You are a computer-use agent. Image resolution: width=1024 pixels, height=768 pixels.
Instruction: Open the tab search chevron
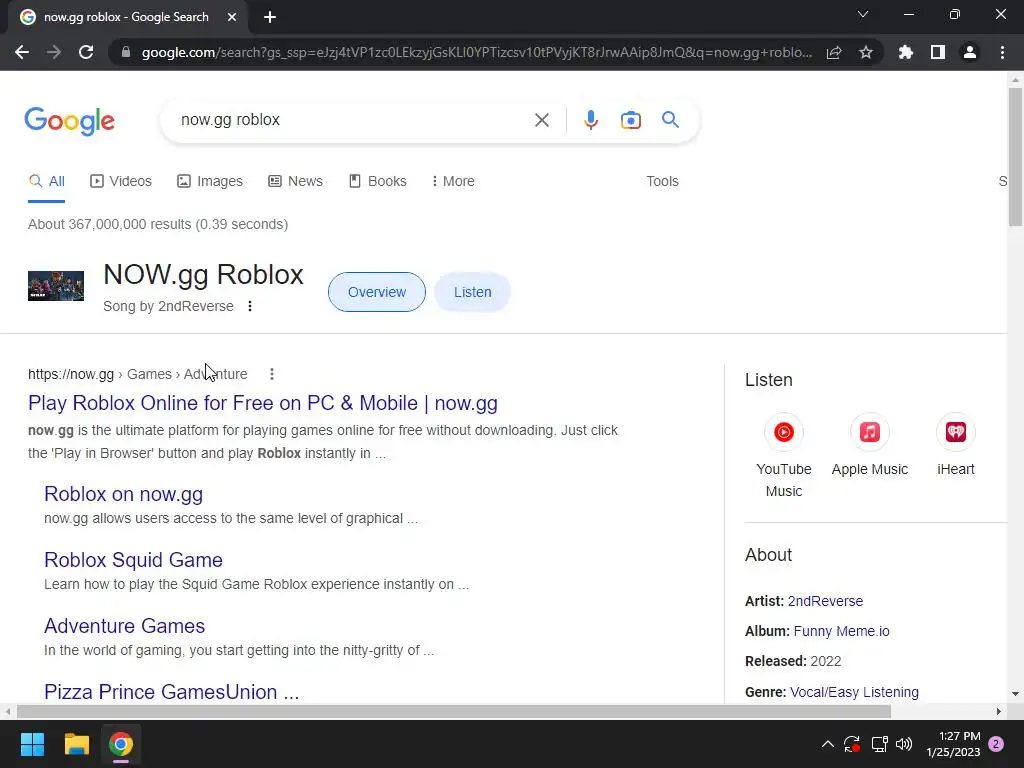863,14
